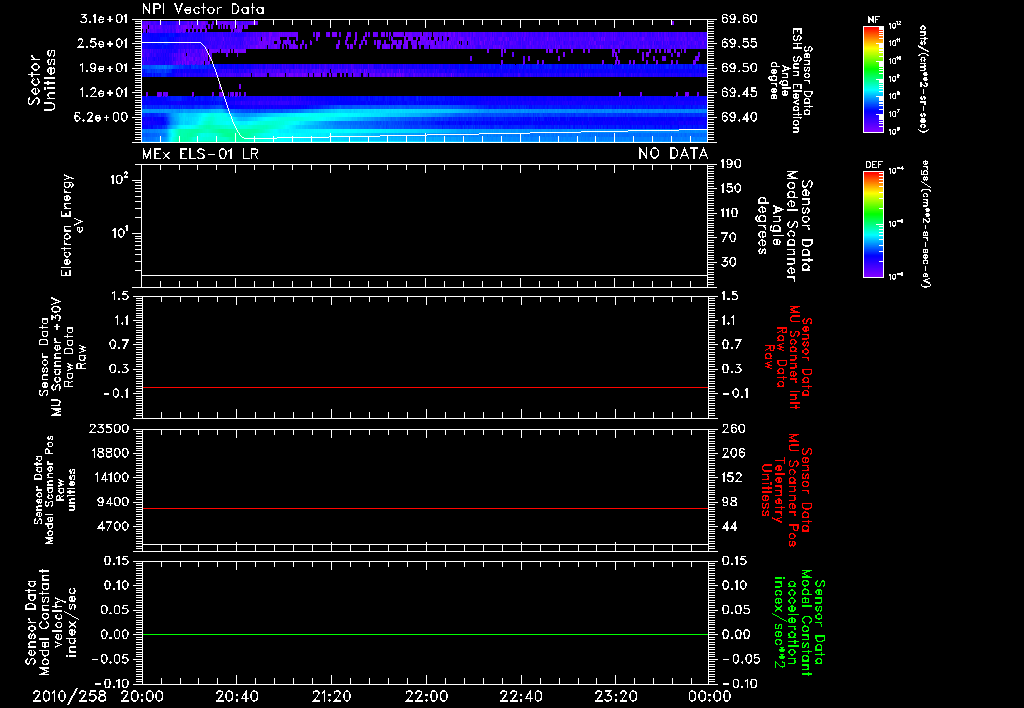Select the 20:40 time axis tick label
The height and width of the screenshot is (708, 1024).
pos(236,696)
